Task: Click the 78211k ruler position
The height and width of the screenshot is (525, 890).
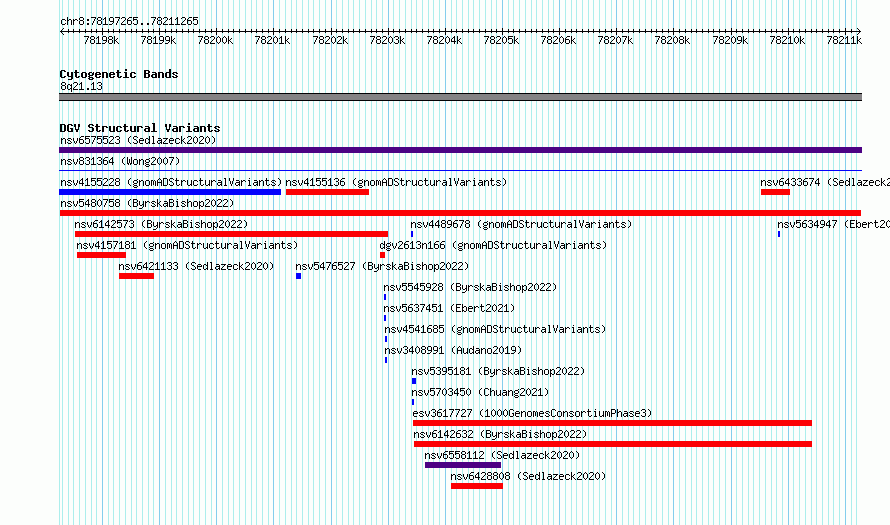Action: 844,40
